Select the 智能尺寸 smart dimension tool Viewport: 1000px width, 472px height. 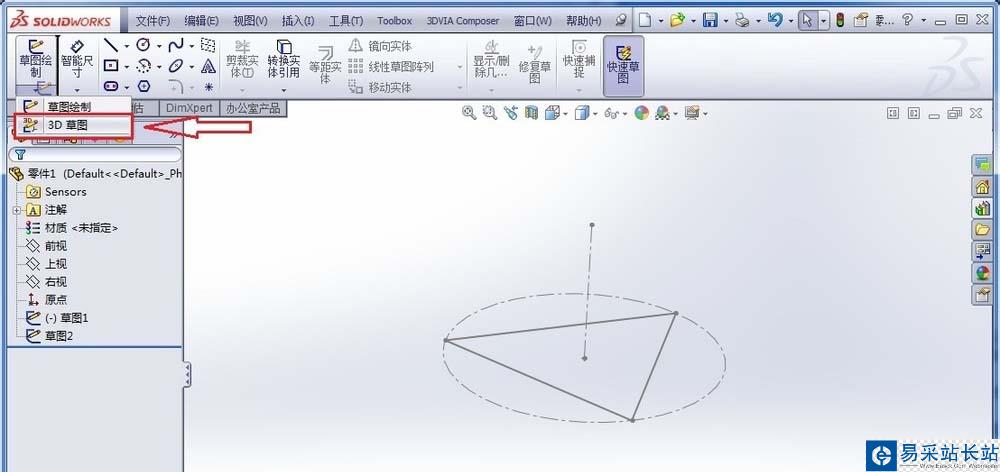point(77,57)
